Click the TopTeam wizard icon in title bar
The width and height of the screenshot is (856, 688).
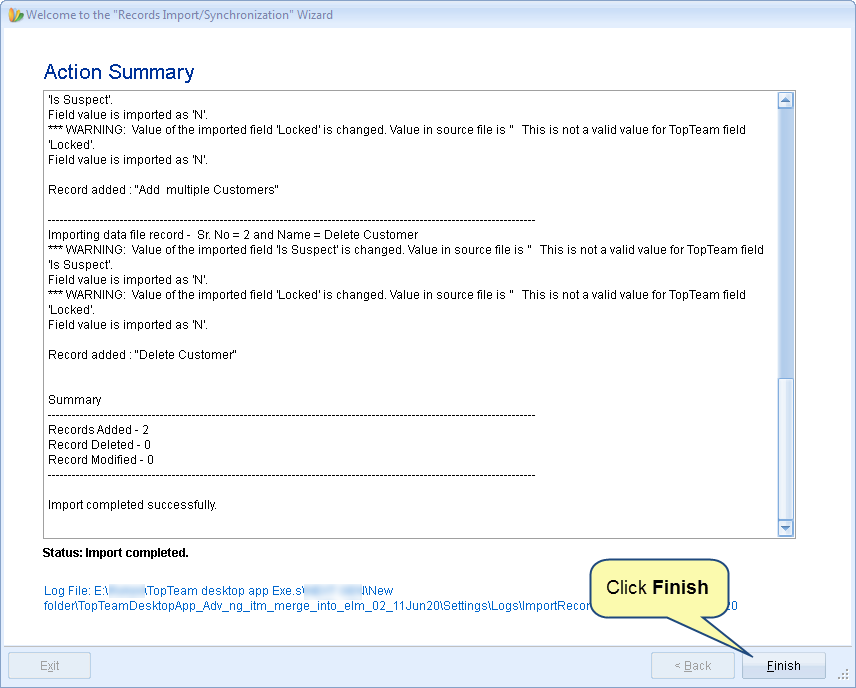pyautogui.click(x=16, y=15)
